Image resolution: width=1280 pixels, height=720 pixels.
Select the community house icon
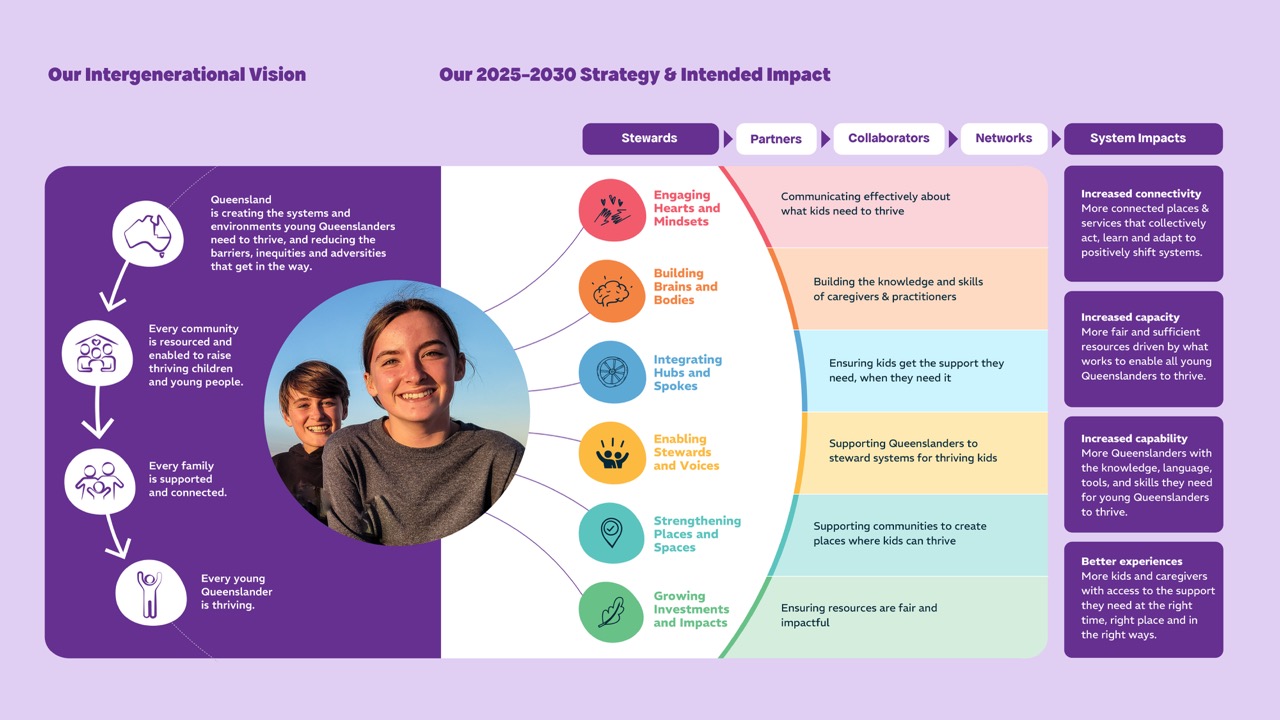click(98, 353)
